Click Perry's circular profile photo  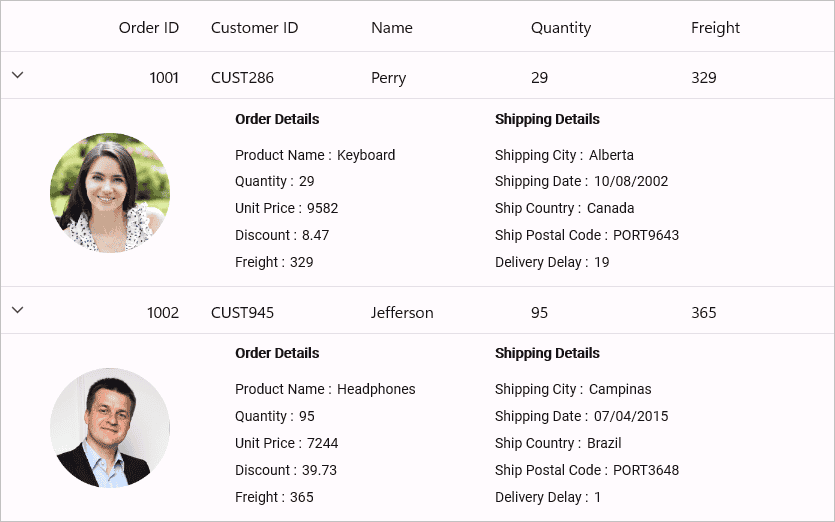pos(110,193)
